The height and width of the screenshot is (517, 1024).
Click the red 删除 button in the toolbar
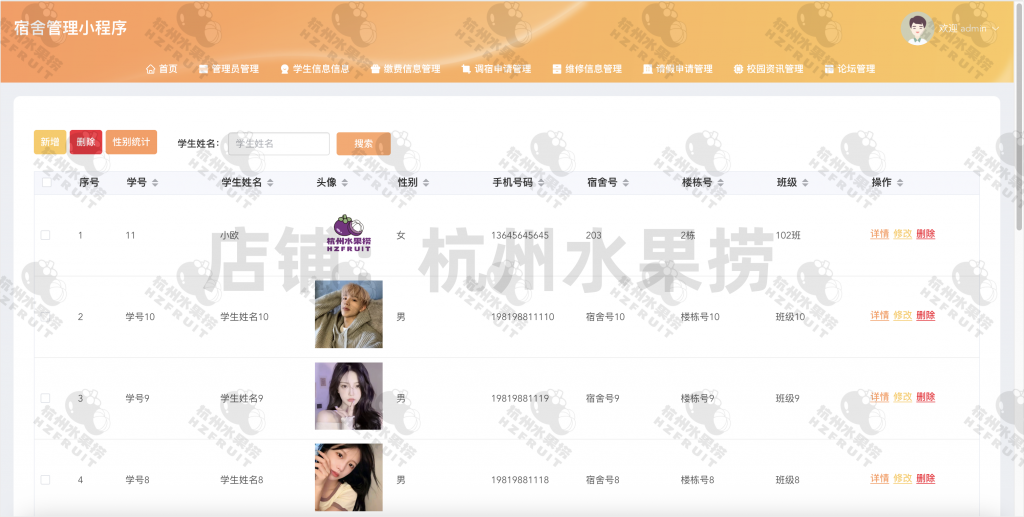86,142
